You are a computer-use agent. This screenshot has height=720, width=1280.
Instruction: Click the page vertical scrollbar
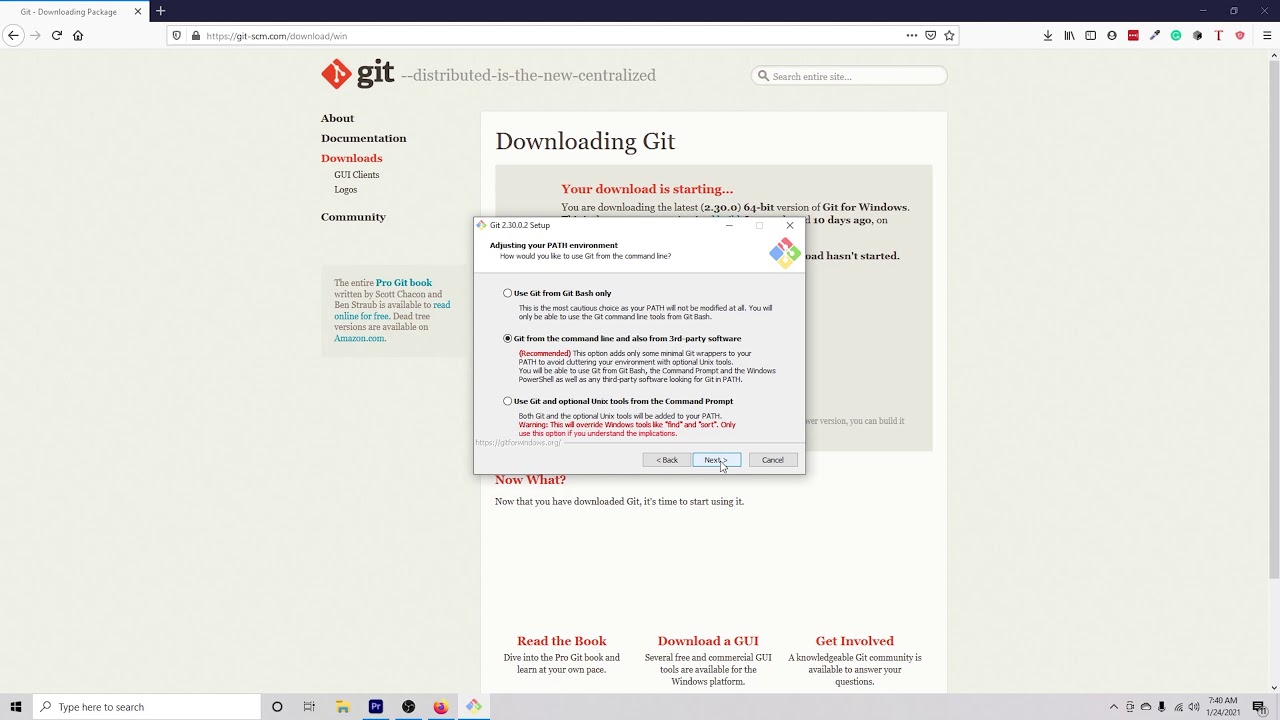1274,320
